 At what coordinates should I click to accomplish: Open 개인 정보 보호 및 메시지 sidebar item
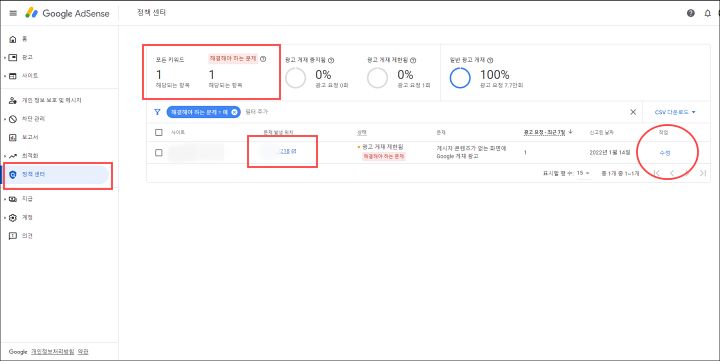(x=51, y=100)
